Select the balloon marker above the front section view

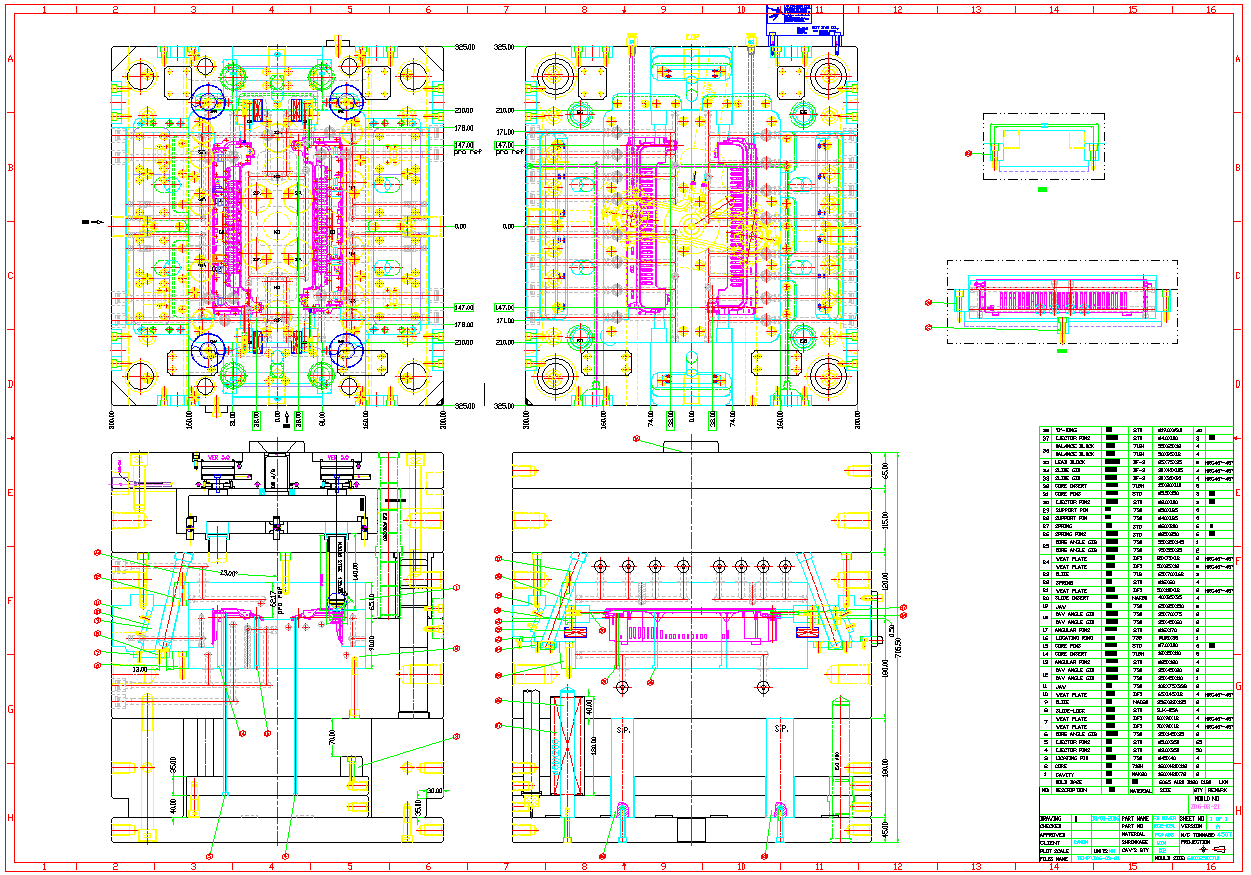pos(636,438)
